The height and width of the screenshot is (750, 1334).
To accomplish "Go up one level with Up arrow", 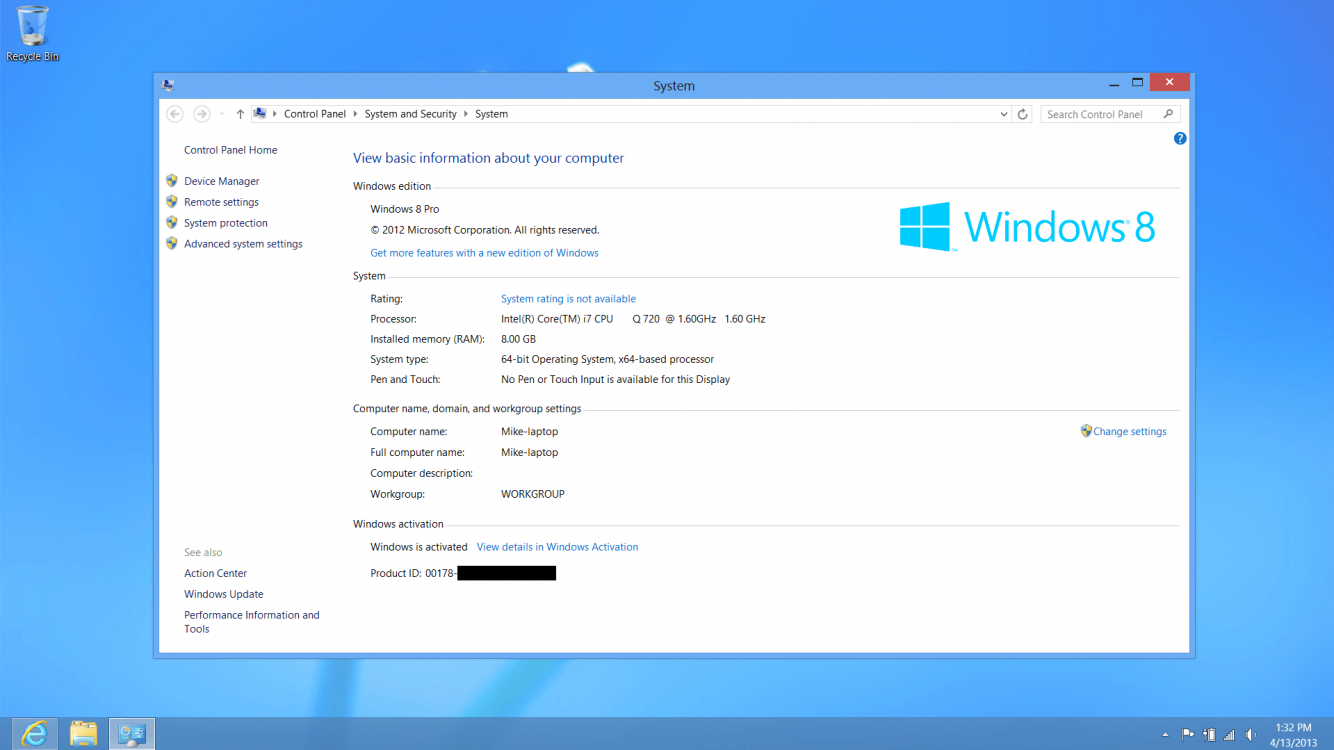I will click(240, 114).
